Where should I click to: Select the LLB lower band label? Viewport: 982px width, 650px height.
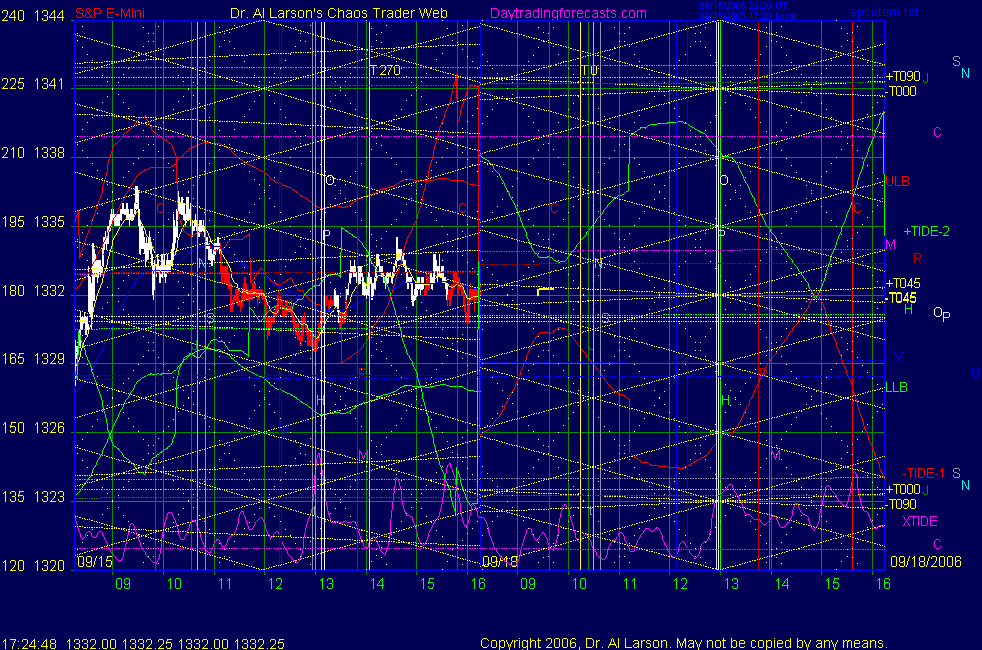coord(896,387)
